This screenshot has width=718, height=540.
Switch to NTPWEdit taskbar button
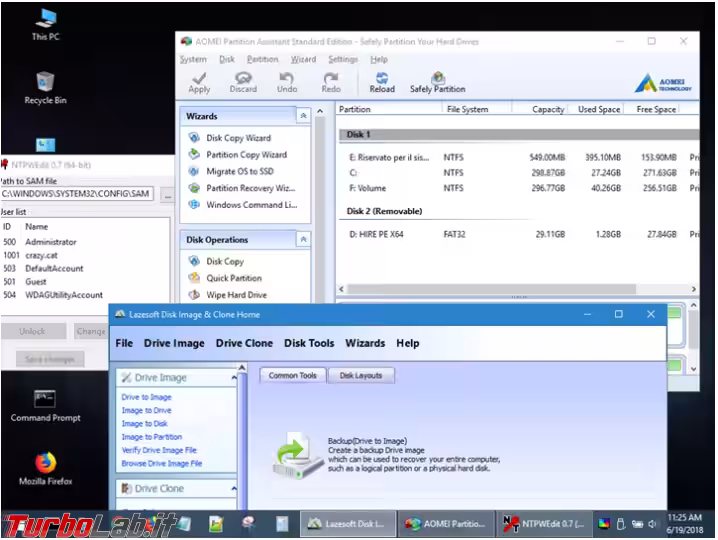point(544,524)
